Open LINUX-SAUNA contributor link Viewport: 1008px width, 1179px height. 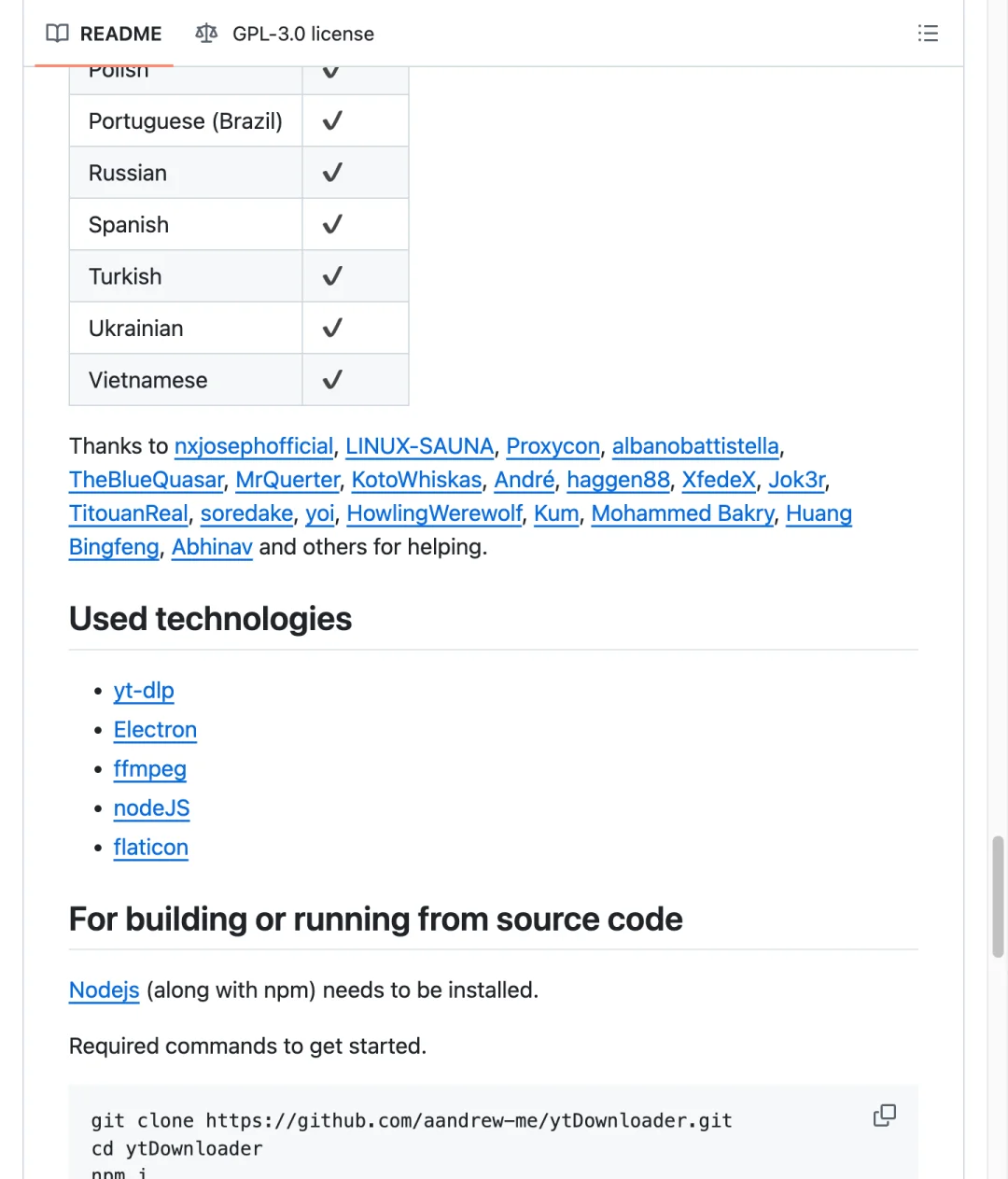419,446
